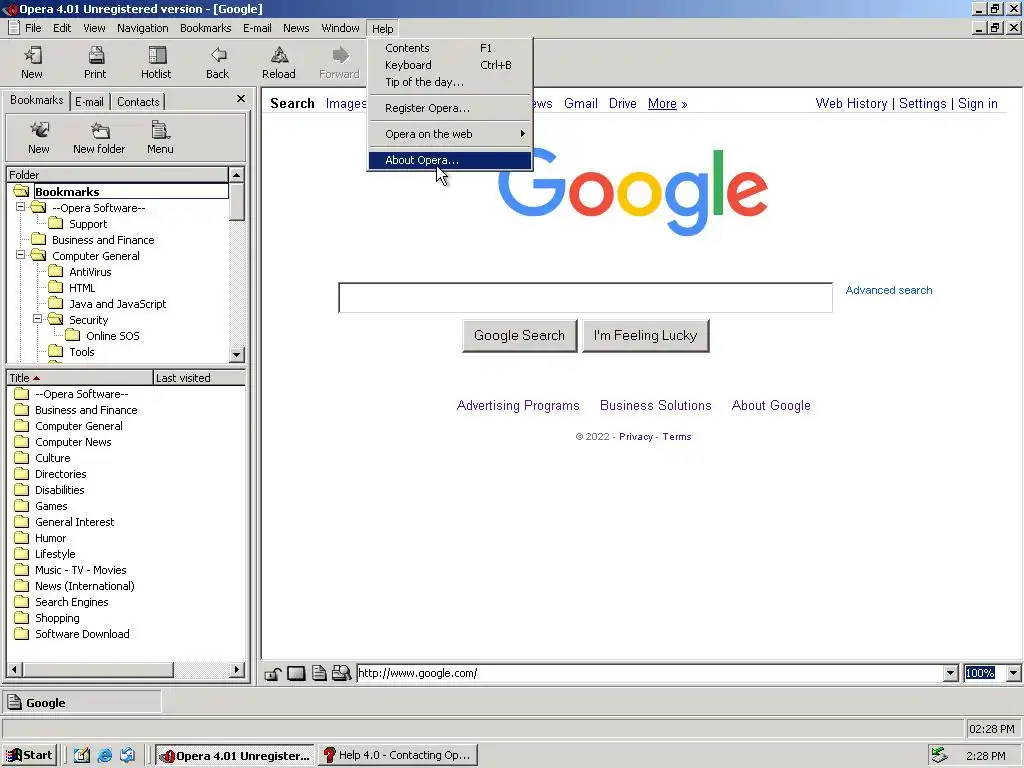Click the Folder column header
The image size is (1024, 768).
click(118, 175)
